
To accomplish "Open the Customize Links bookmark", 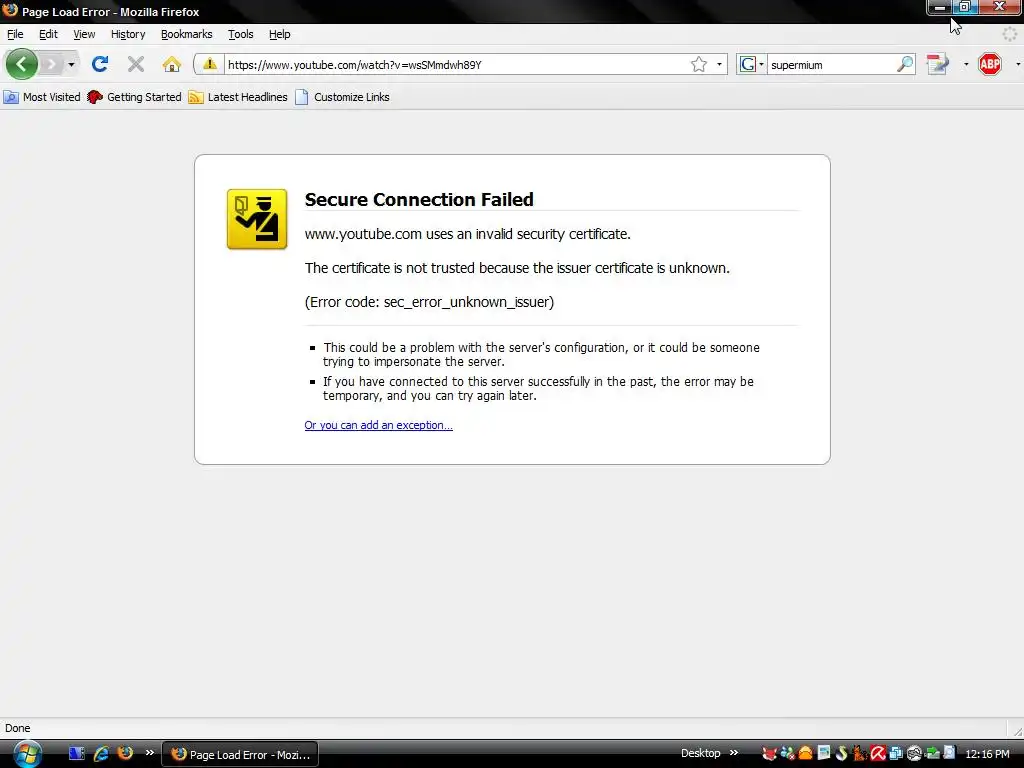I will click(342, 97).
